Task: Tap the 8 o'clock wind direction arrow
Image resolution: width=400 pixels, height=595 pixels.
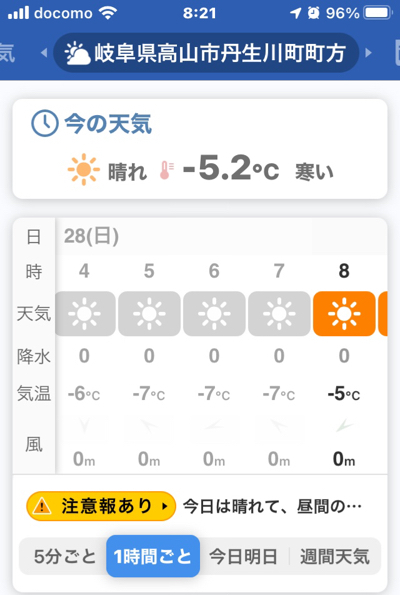Action: tap(344, 426)
